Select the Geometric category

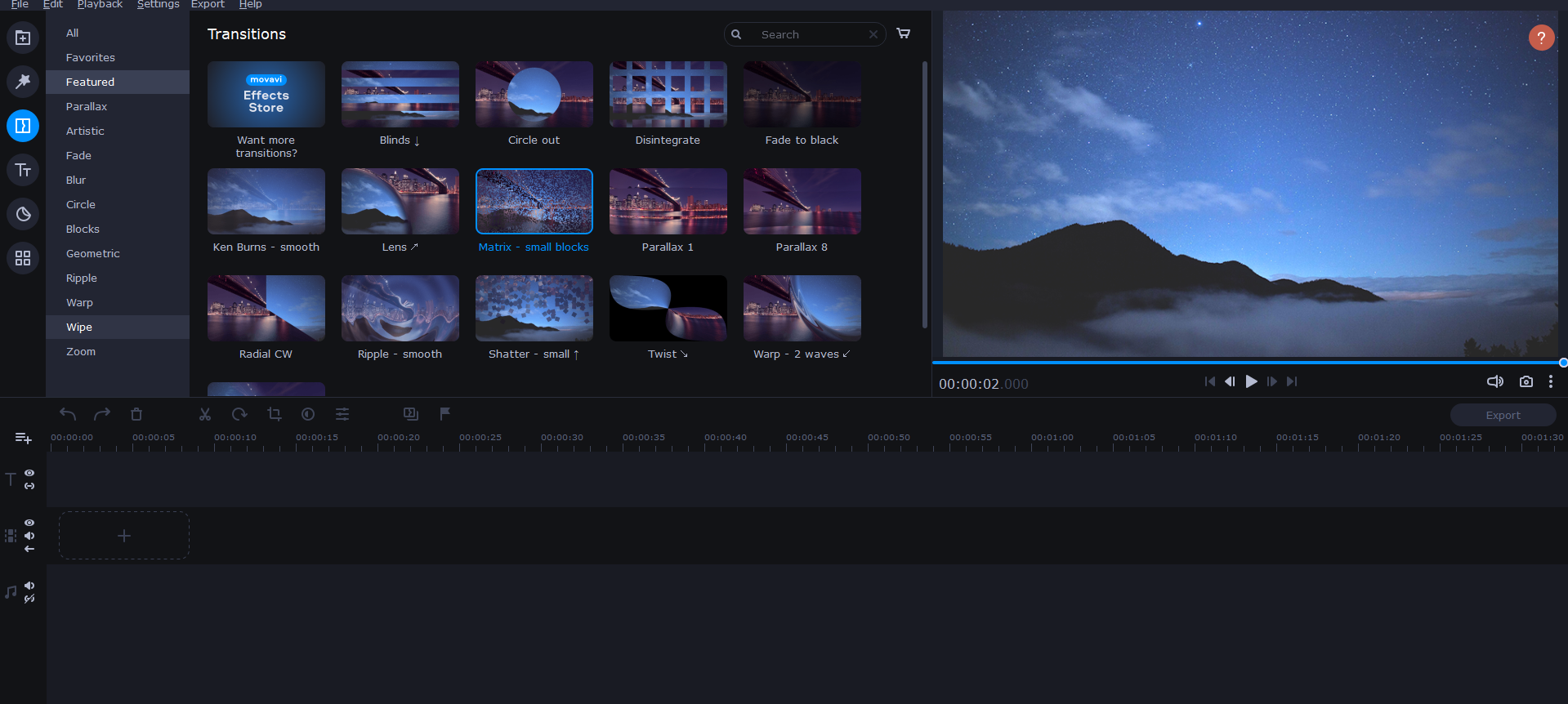118,253
